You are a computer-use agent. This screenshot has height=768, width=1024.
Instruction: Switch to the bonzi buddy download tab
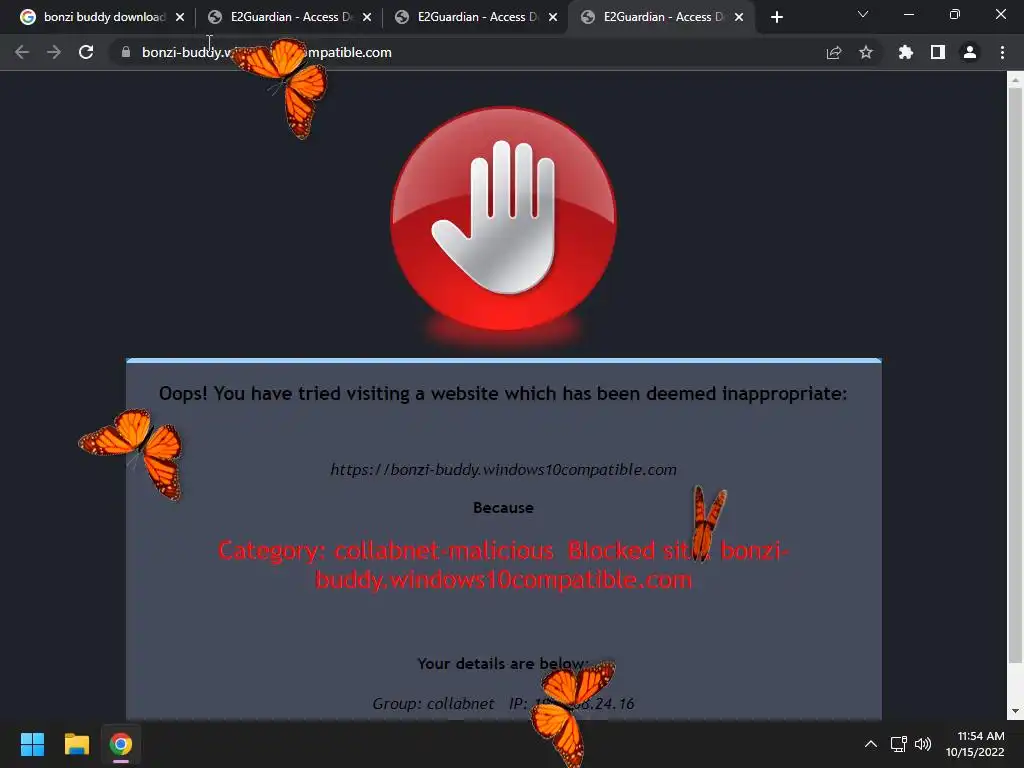[102, 17]
